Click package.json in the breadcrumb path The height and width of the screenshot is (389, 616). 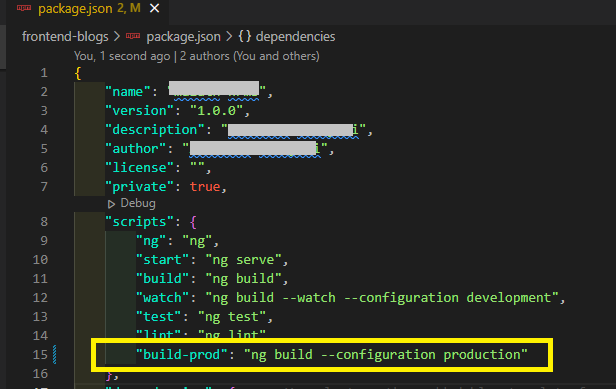[183, 37]
